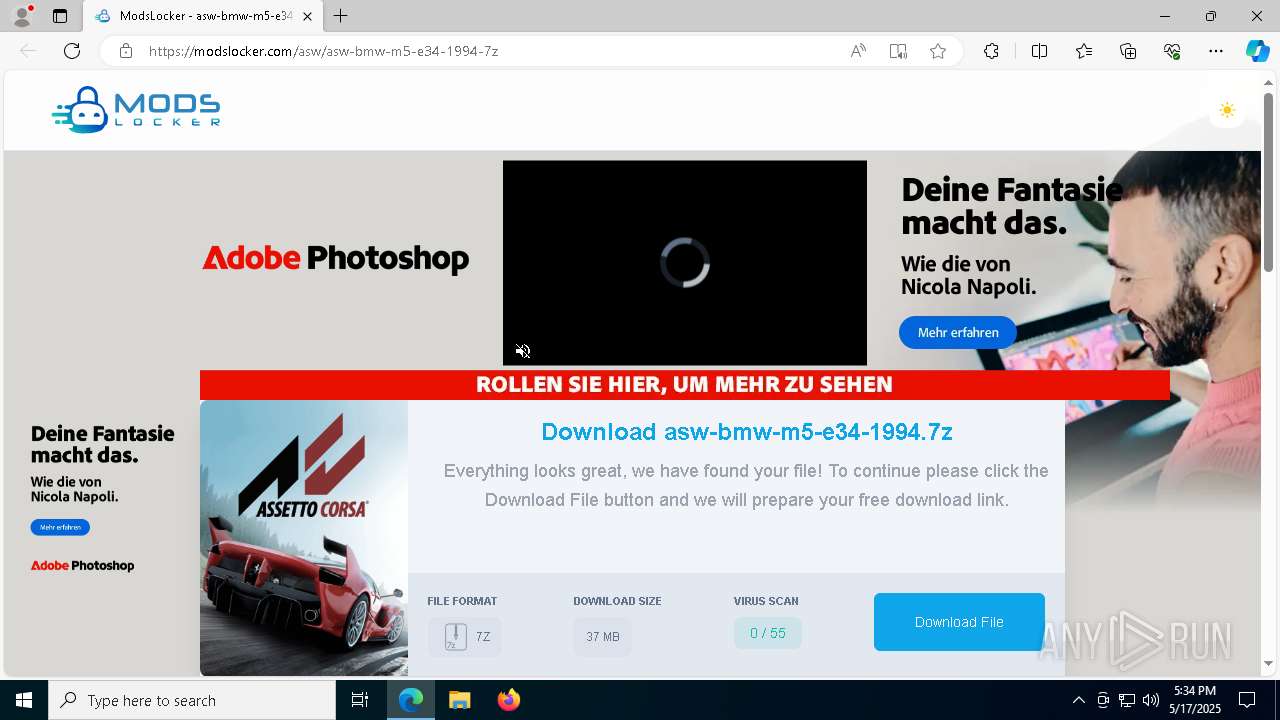View site information lock icon
The height and width of the screenshot is (720, 1280).
tap(126, 51)
